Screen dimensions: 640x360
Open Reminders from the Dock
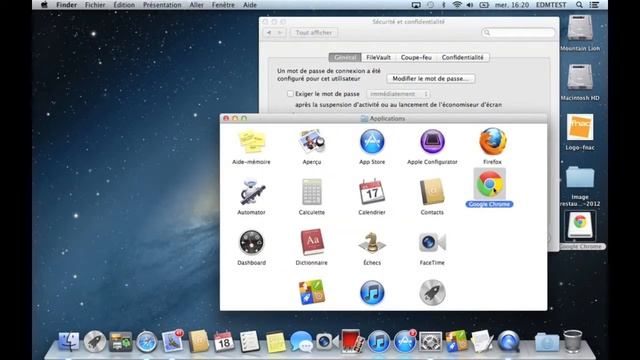click(249, 341)
